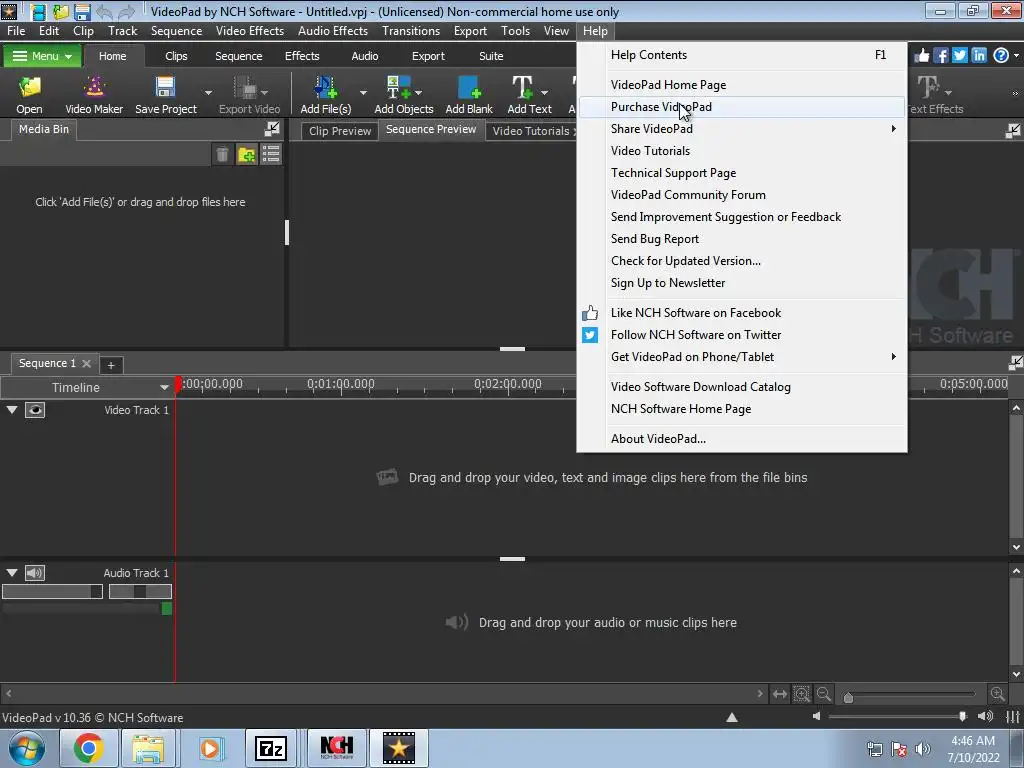Click the audio mixer bars icon in status bar

tap(1013, 717)
